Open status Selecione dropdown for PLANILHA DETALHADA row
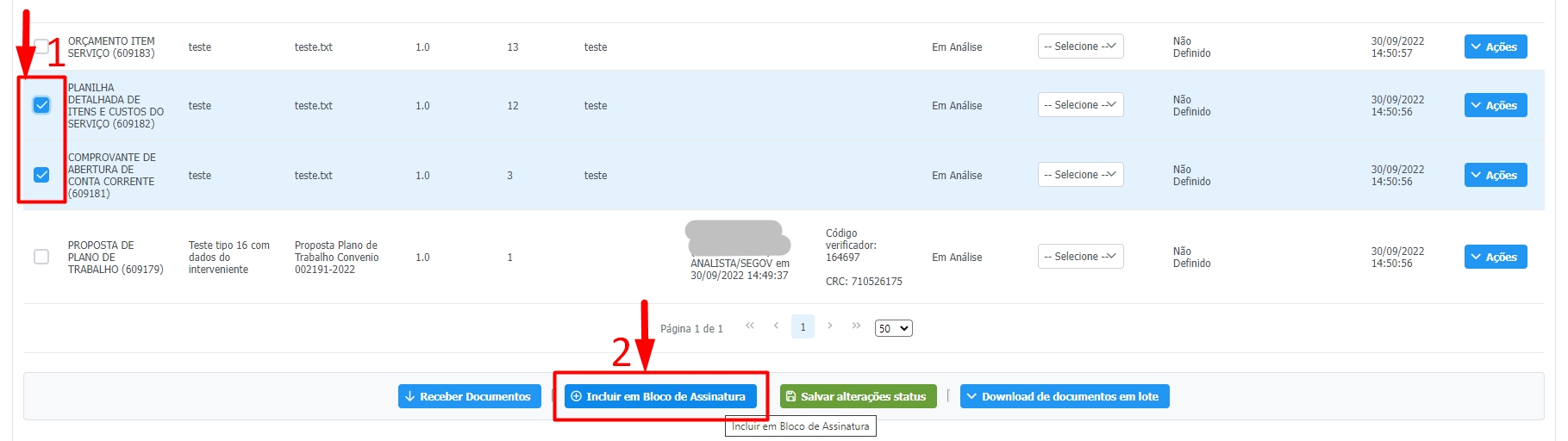This screenshot has width=1568, height=441. pos(1080,105)
